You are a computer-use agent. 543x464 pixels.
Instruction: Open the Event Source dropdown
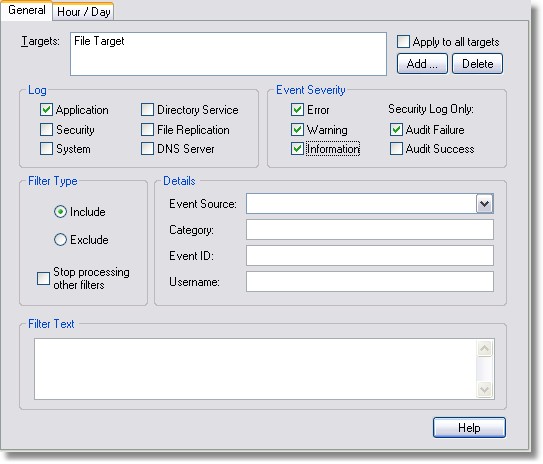[x=484, y=204]
